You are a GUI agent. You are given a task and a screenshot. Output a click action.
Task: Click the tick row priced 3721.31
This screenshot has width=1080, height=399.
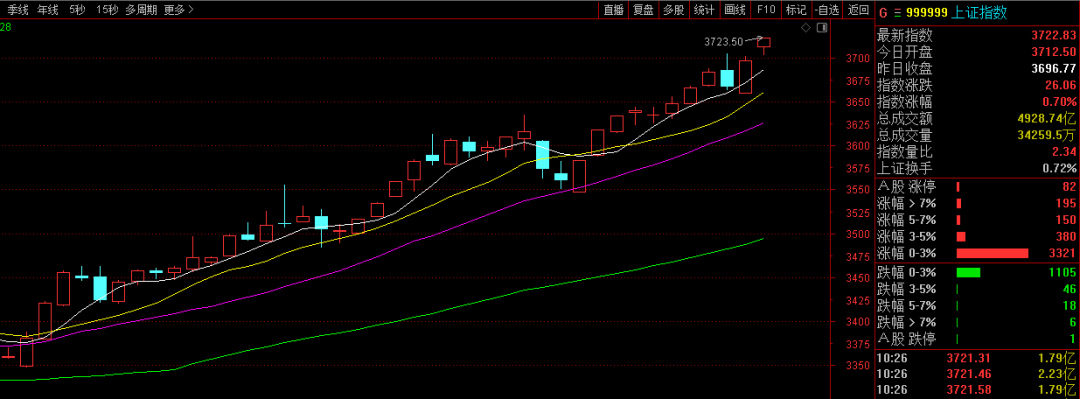coord(977,358)
